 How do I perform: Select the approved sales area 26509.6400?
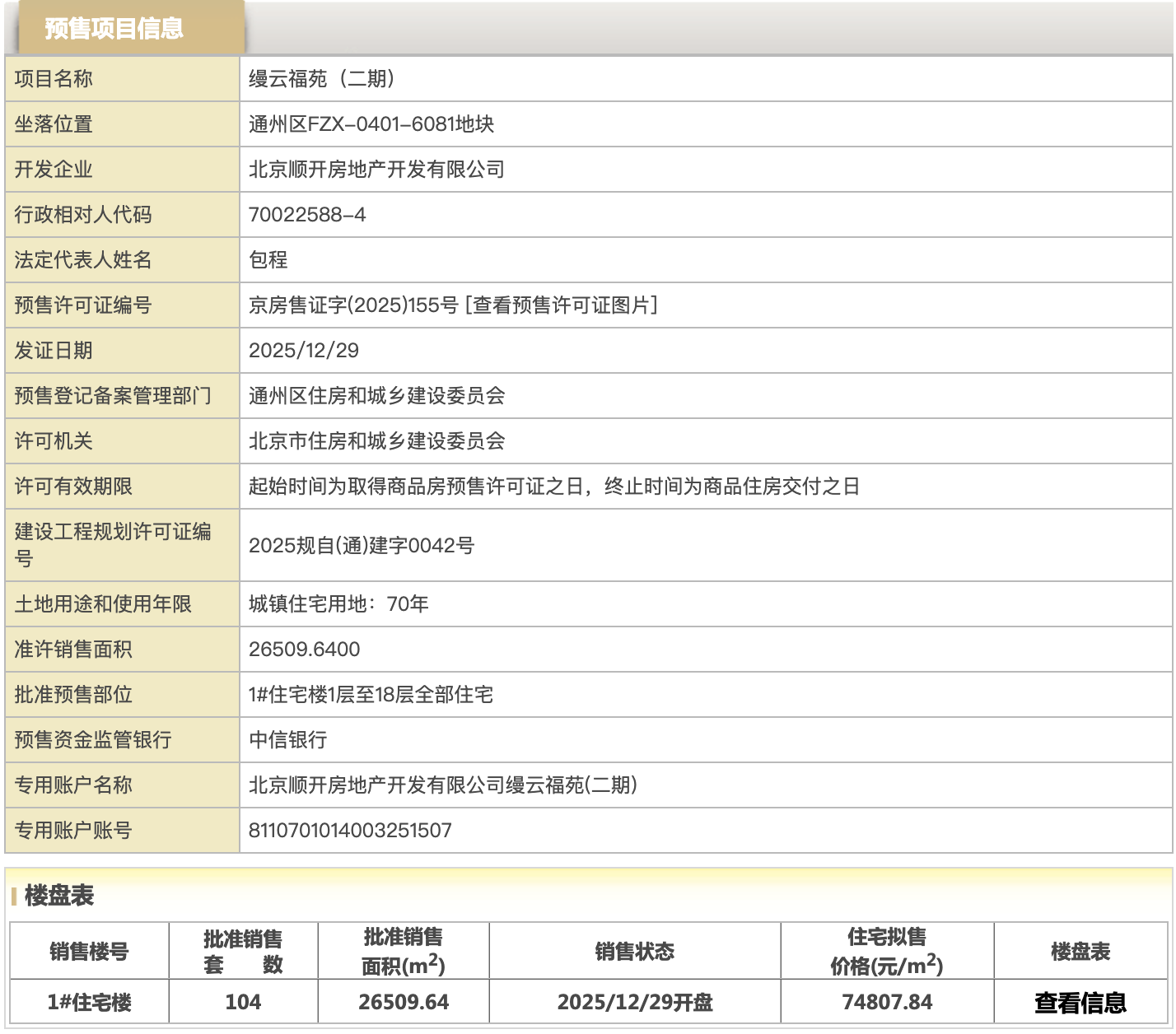[304, 650]
